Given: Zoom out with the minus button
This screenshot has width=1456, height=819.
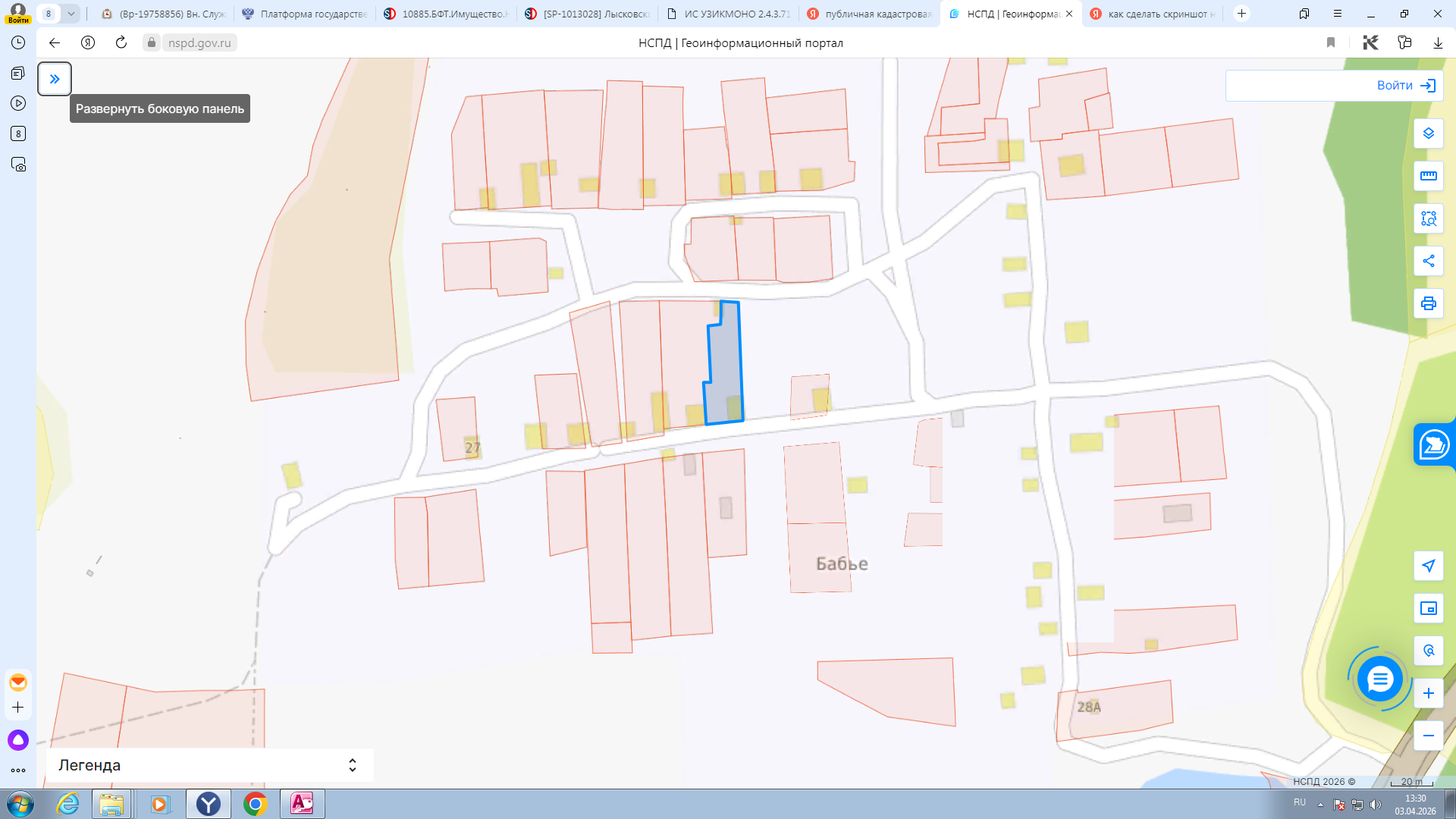Looking at the screenshot, I should [x=1429, y=736].
